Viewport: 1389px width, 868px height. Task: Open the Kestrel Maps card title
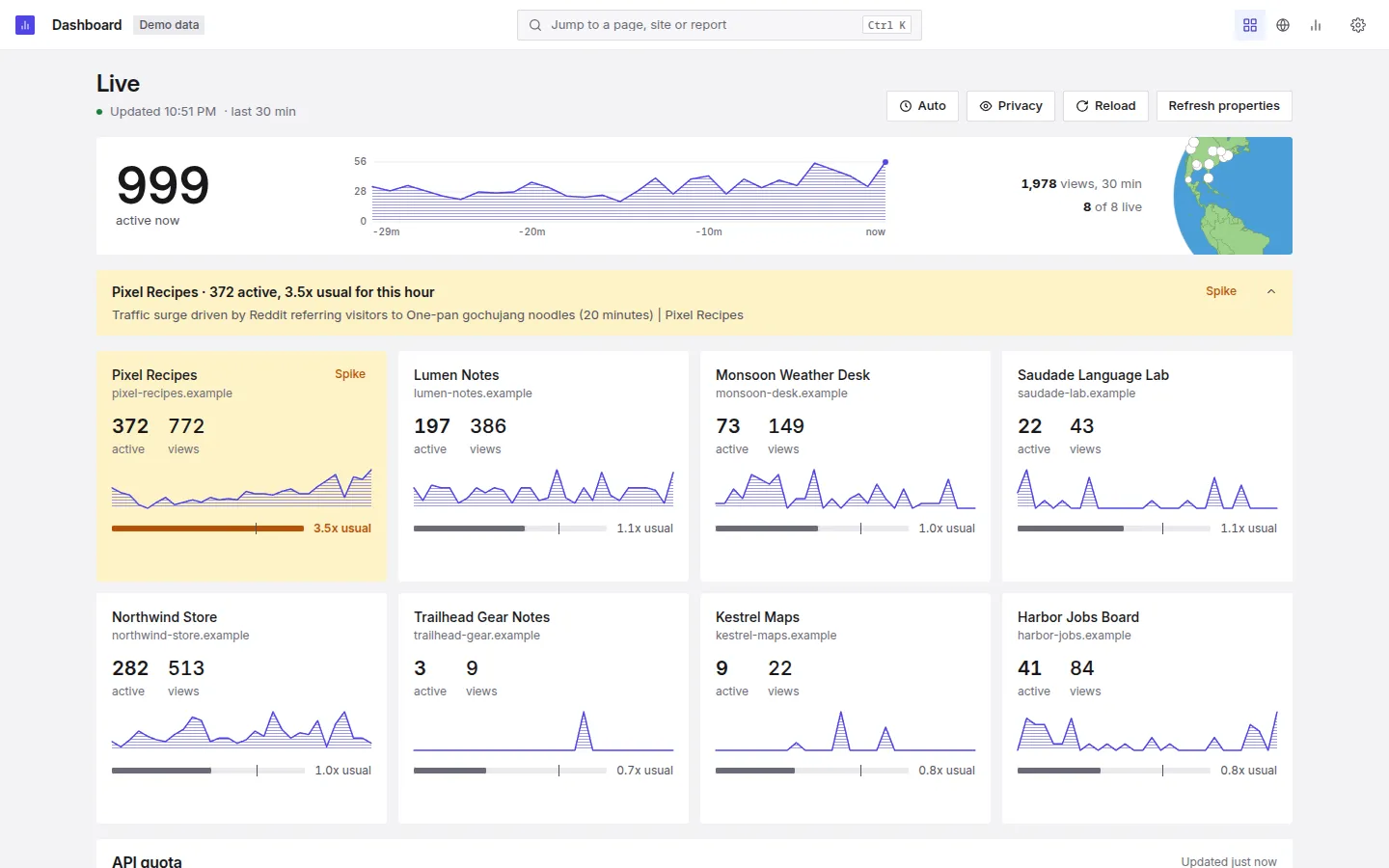(757, 617)
